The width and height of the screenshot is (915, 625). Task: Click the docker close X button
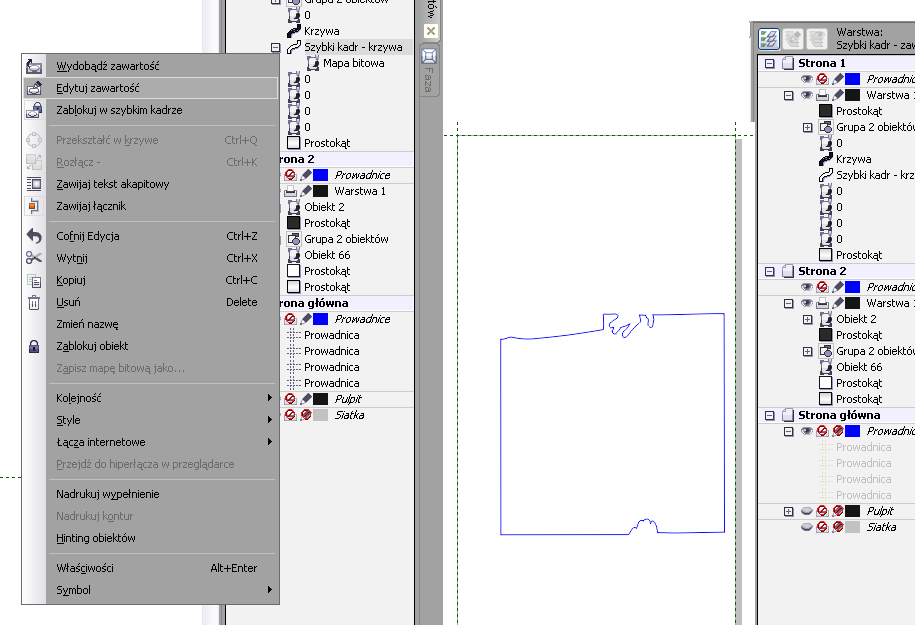coord(431,31)
